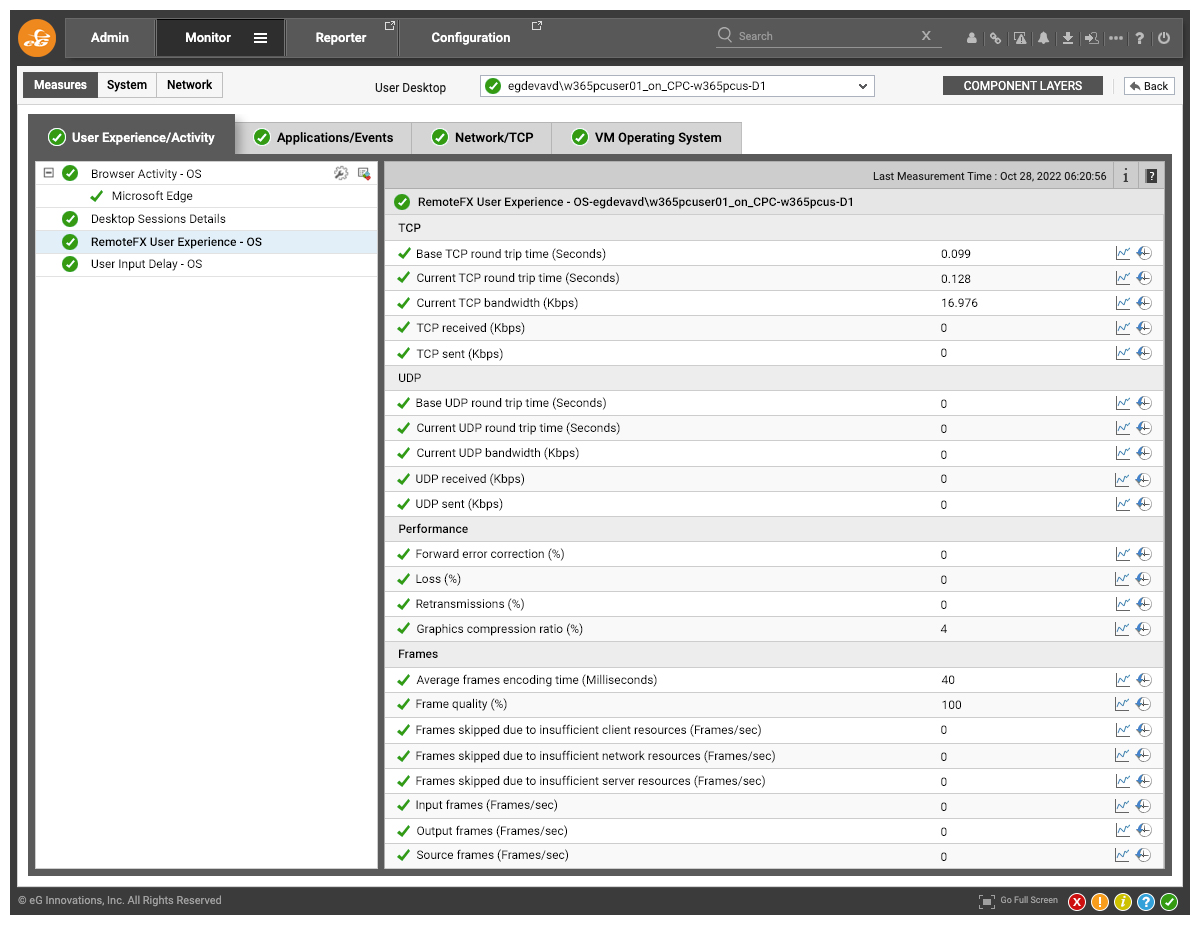
Task: Click the Last Measurement Time text
Action: click(x=989, y=176)
